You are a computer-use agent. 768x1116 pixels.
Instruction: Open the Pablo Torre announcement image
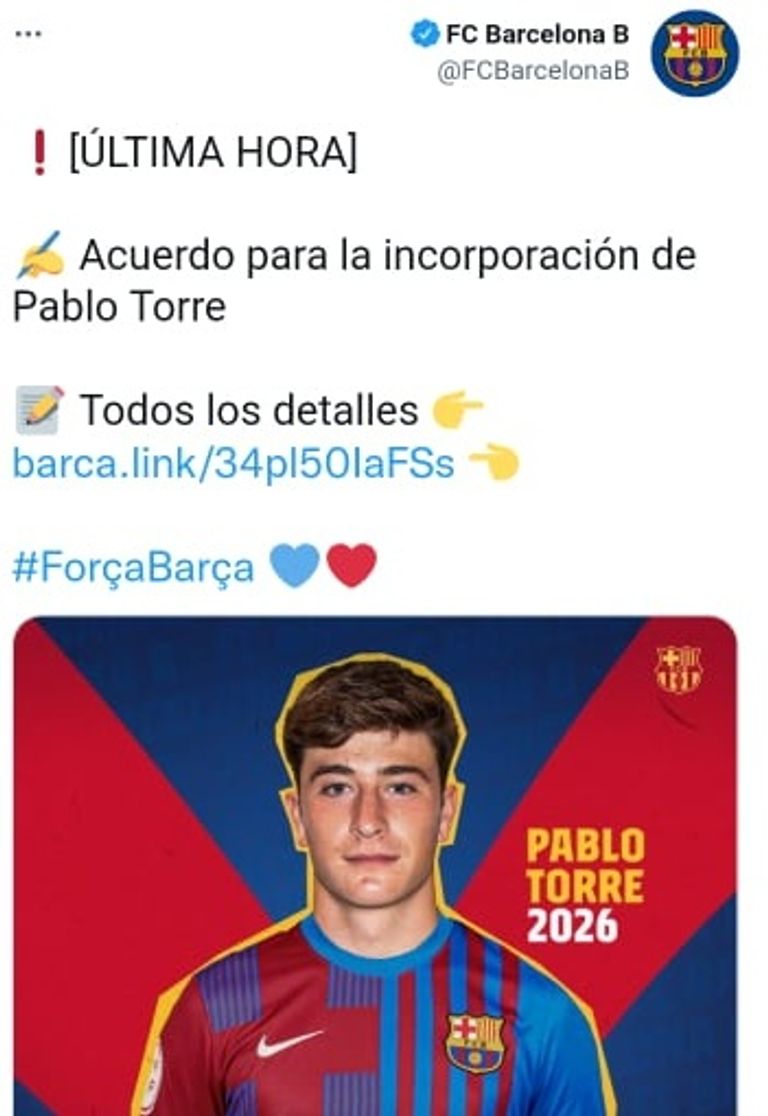tap(375, 865)
